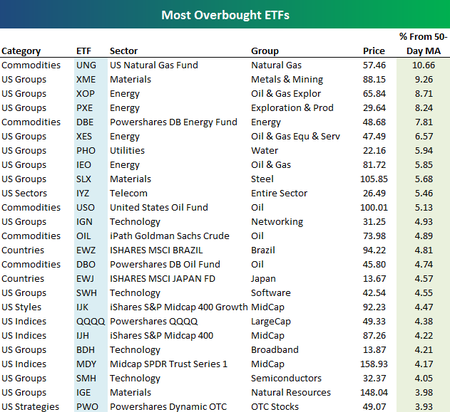450x412 pixels.
Task: Click the 'US Strategies' category cell
Action: [x=30, y=407]
